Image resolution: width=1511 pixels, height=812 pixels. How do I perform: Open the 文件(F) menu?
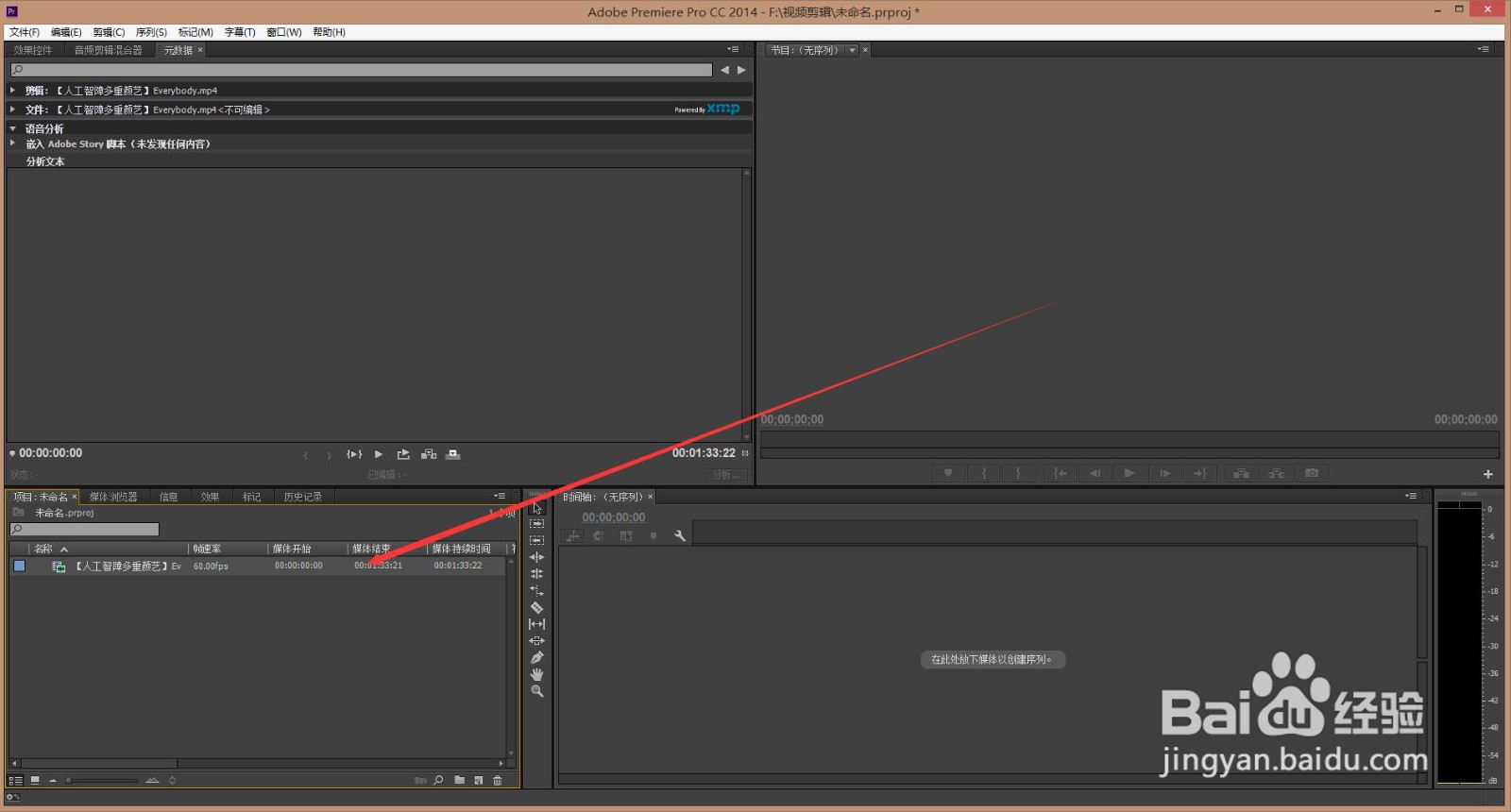25,32
